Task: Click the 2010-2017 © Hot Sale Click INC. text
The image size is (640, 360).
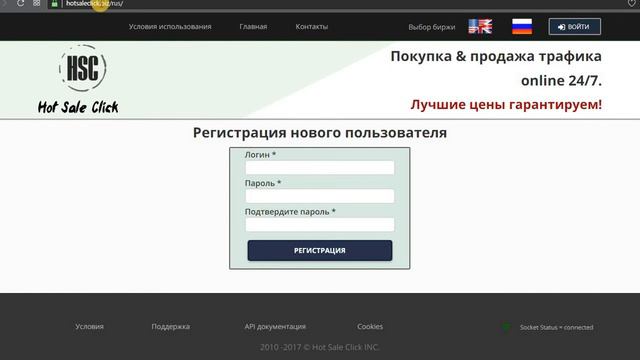Action: point(320,347)
